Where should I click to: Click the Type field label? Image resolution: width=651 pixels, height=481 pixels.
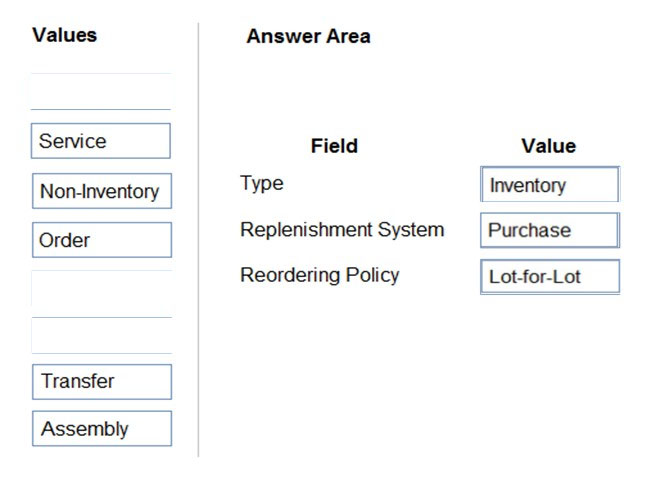pyautogui.click(x=262, y=183)
